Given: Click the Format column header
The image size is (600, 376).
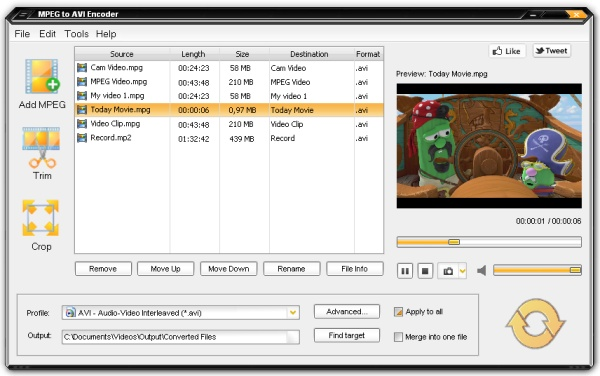Looking at the screenshot, I should [368, 54].
